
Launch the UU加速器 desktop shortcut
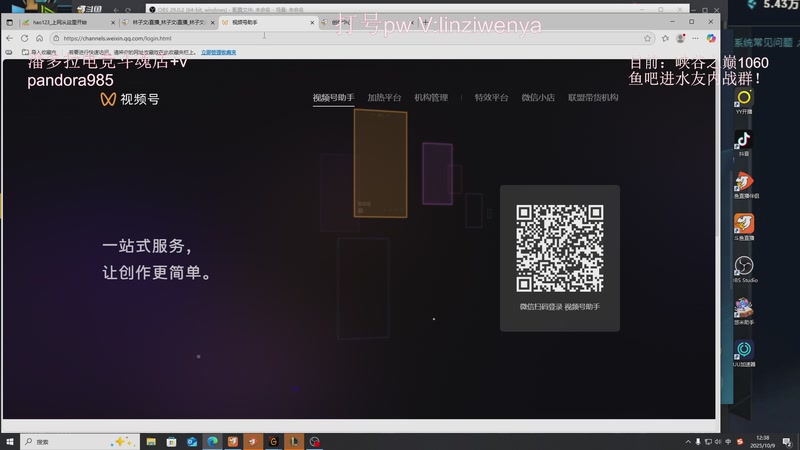click(744, 354)
